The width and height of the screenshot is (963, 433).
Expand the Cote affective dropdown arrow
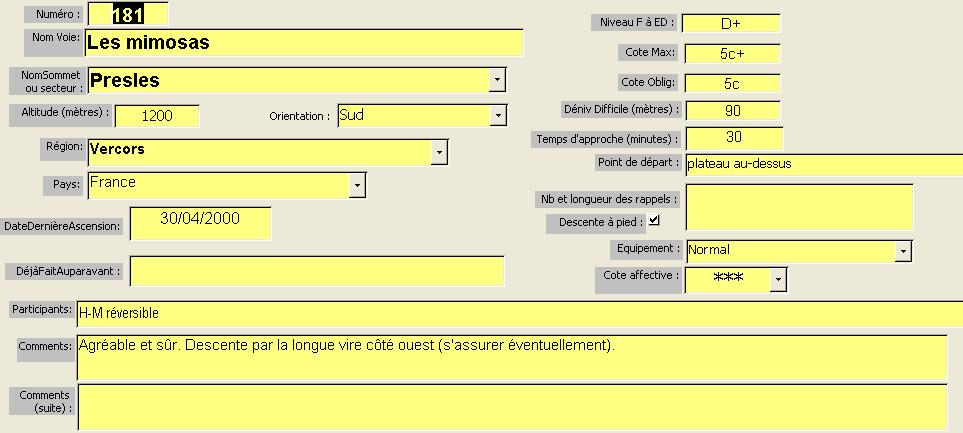click(778, 280)
